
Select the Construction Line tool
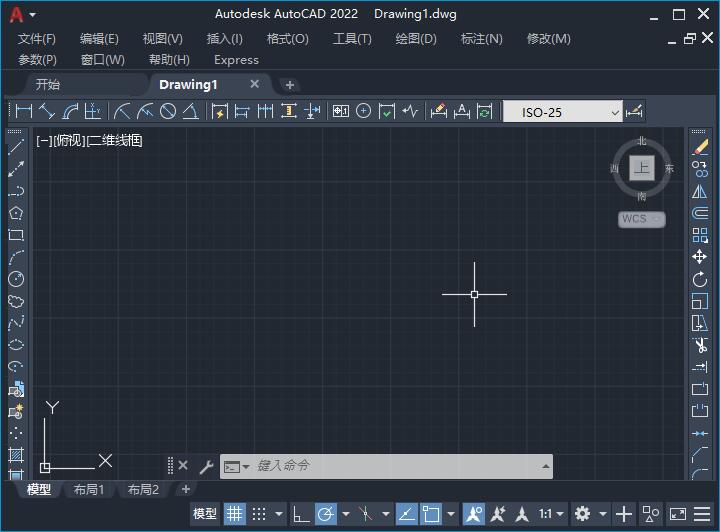[x=16, y=169]
